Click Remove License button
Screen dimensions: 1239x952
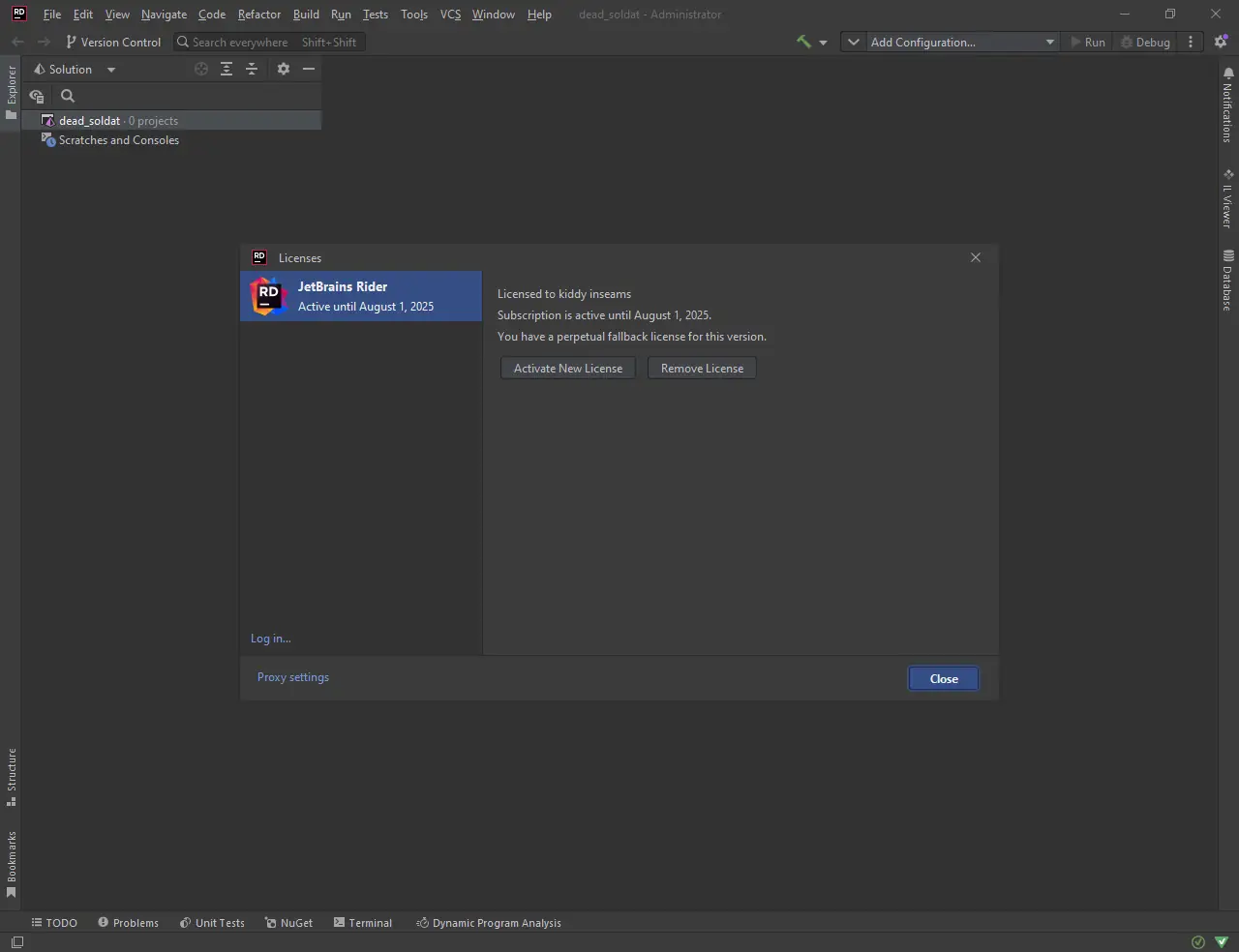702,369
